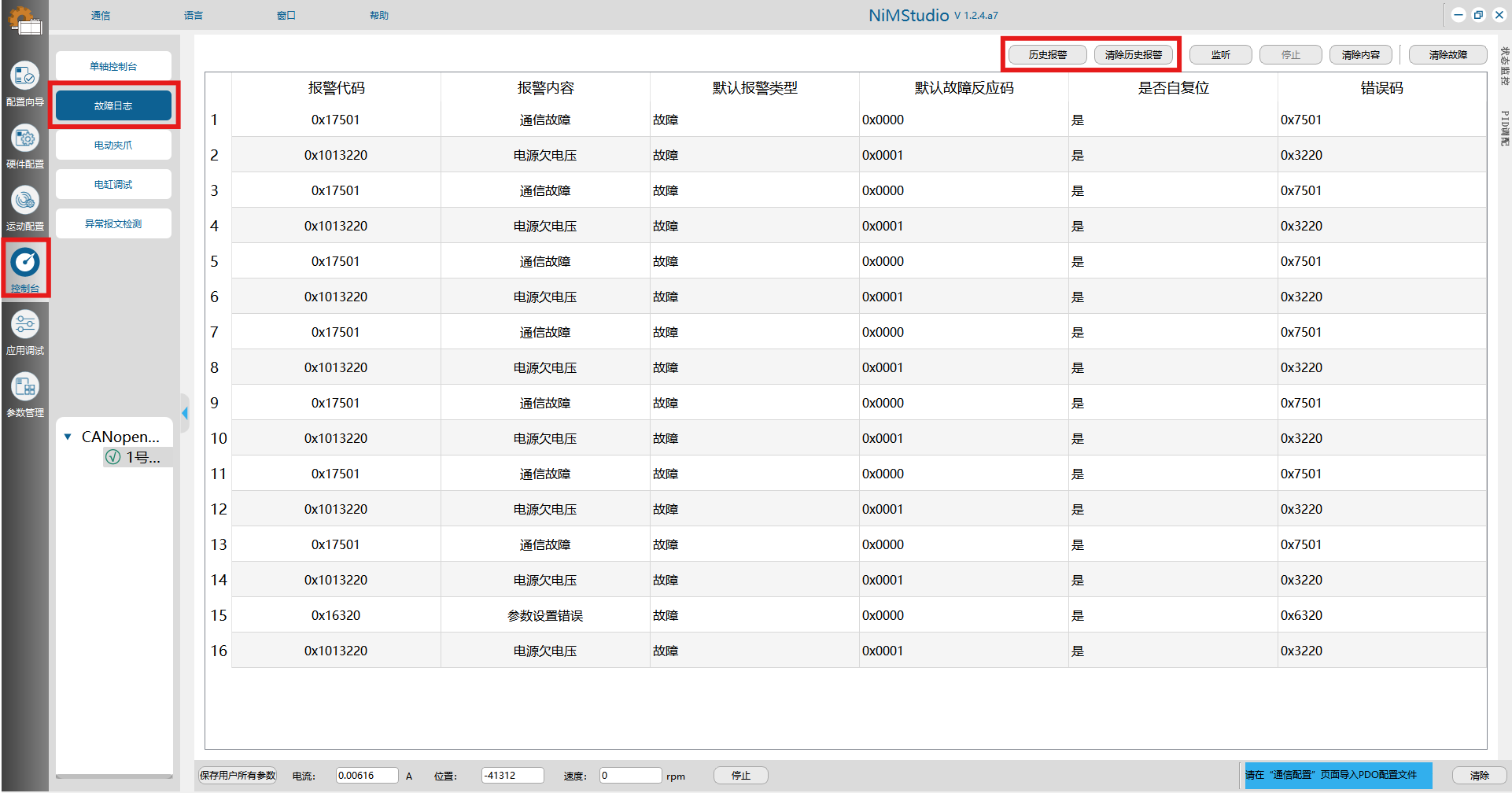
Task: Click the 报警内容 column header
Action: (x=545, y=88)
